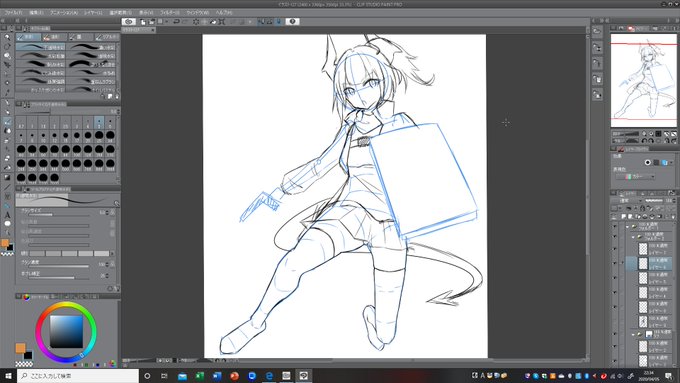Toggle the blue layer color effect icon
The width and height of the screenshot is (680, 383).
[x=664, y=162]
